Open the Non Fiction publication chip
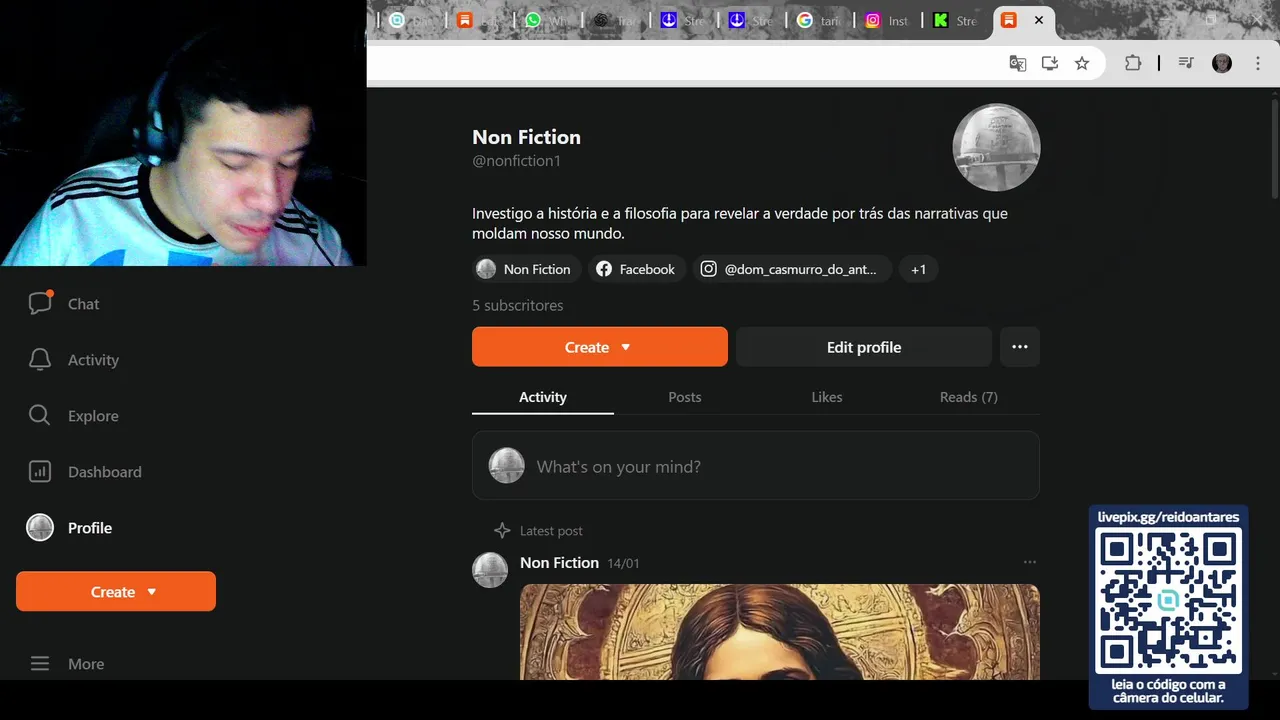 (525, 269)
